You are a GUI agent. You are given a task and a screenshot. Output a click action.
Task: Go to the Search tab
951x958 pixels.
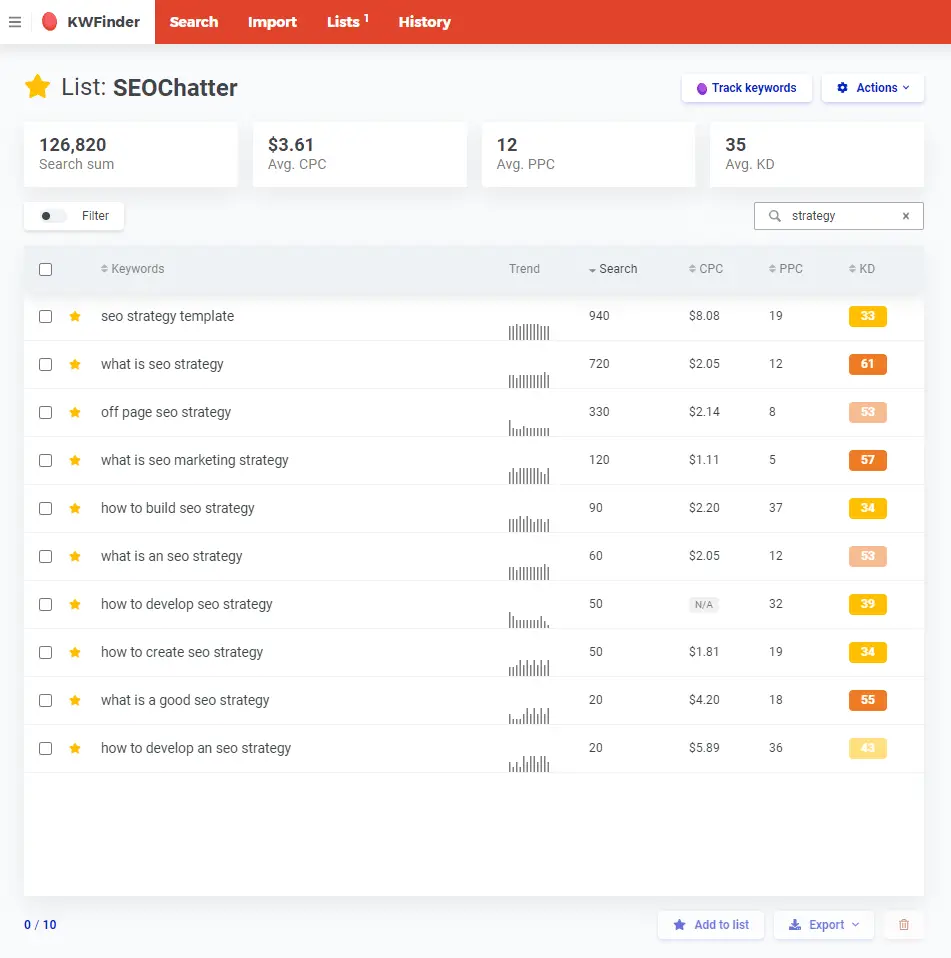click(x=194, y=22)
